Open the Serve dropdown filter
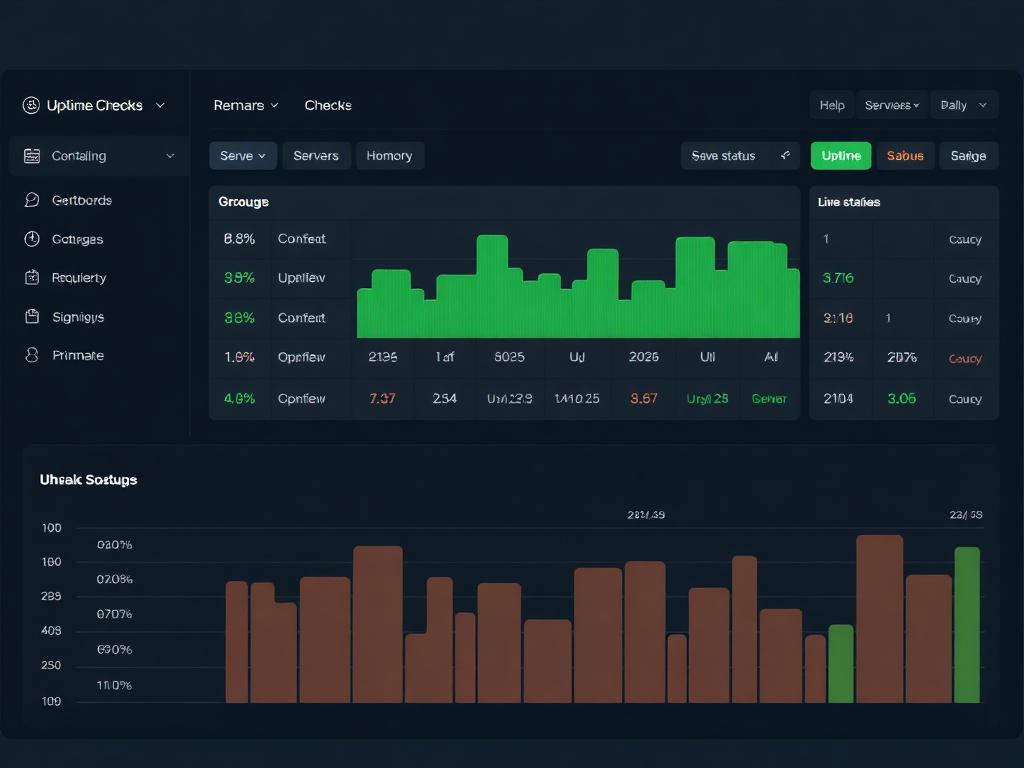1024x768 pixels. click(242, 156)
